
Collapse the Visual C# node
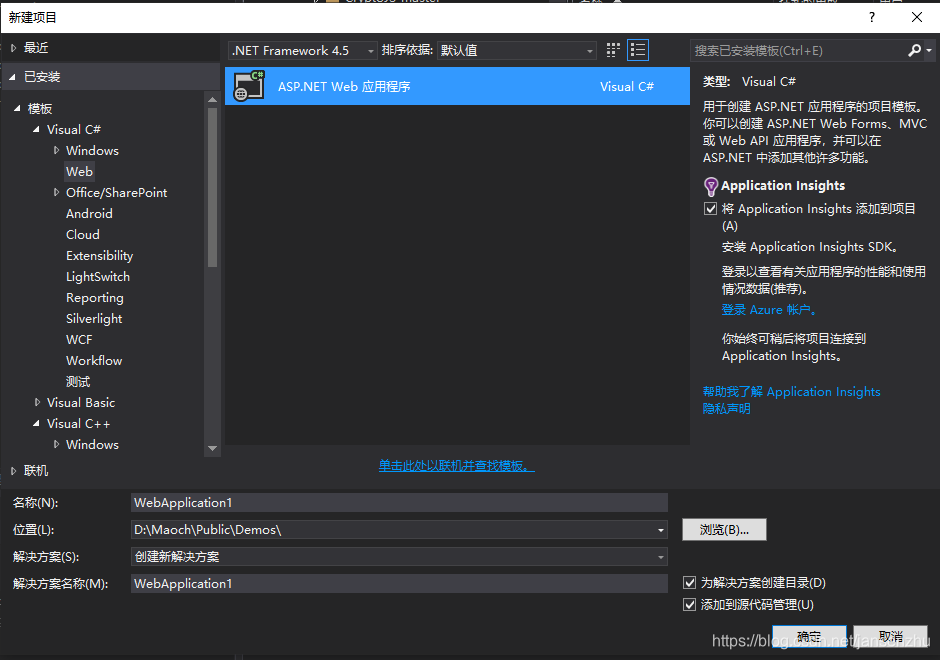[37, 129]
